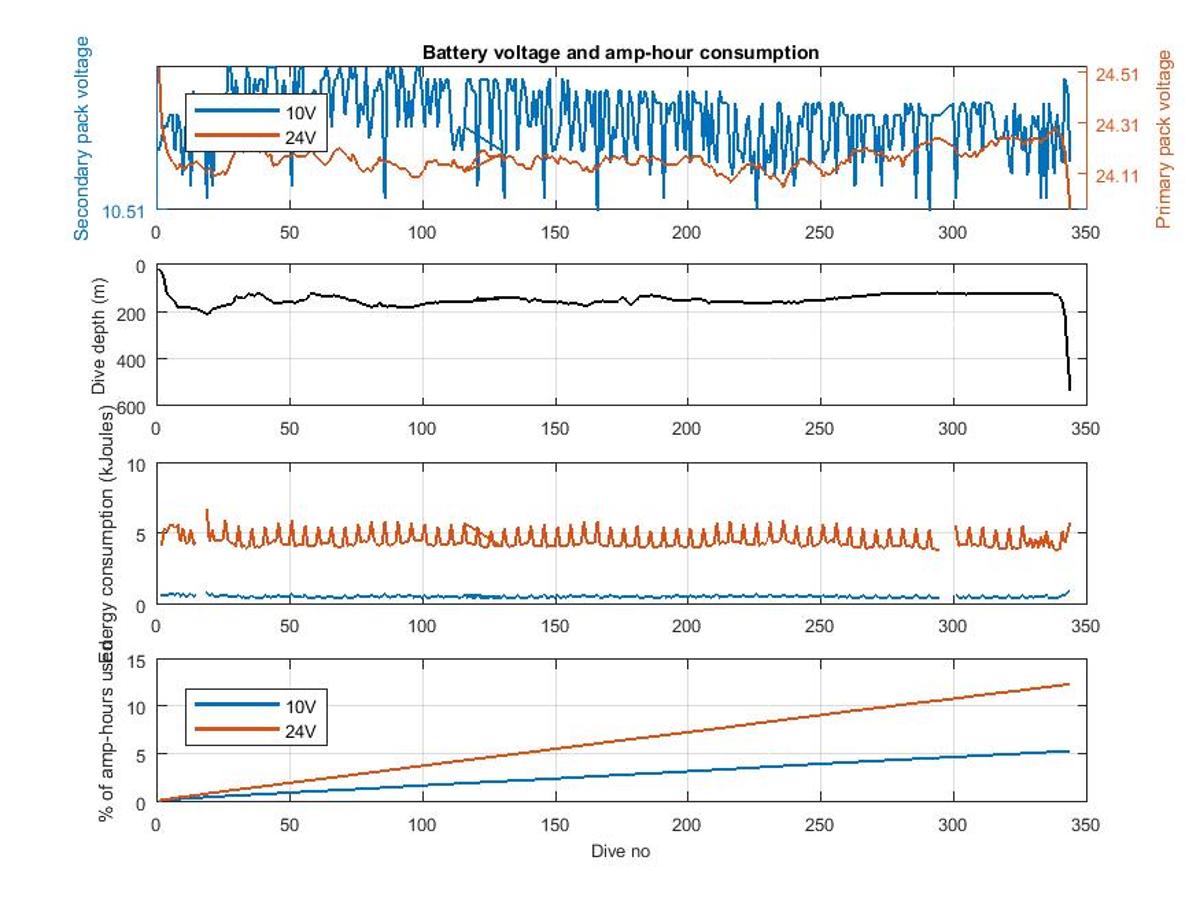Image resolution: width=1200 pixels, height=900 pixels.
Task: Click the 10V legend entry in amp-hours plot
Action: coord(258,706)
